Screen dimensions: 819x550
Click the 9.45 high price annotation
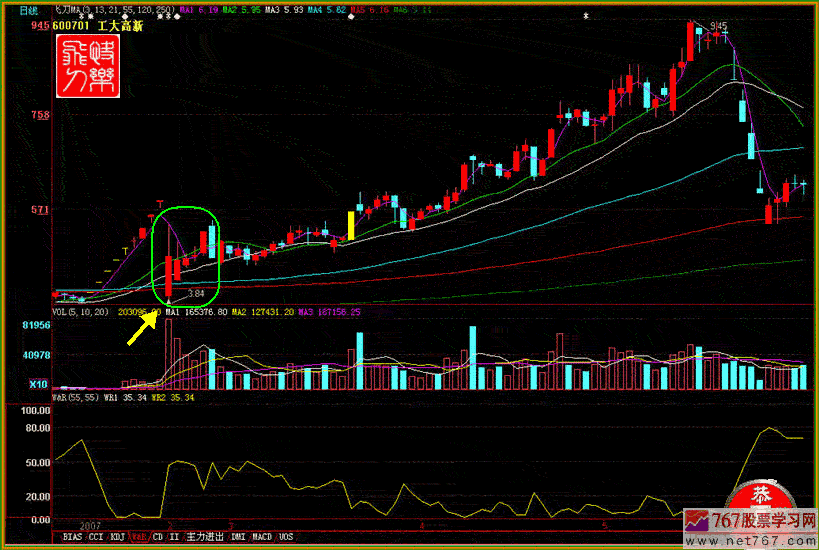(719, 25)
